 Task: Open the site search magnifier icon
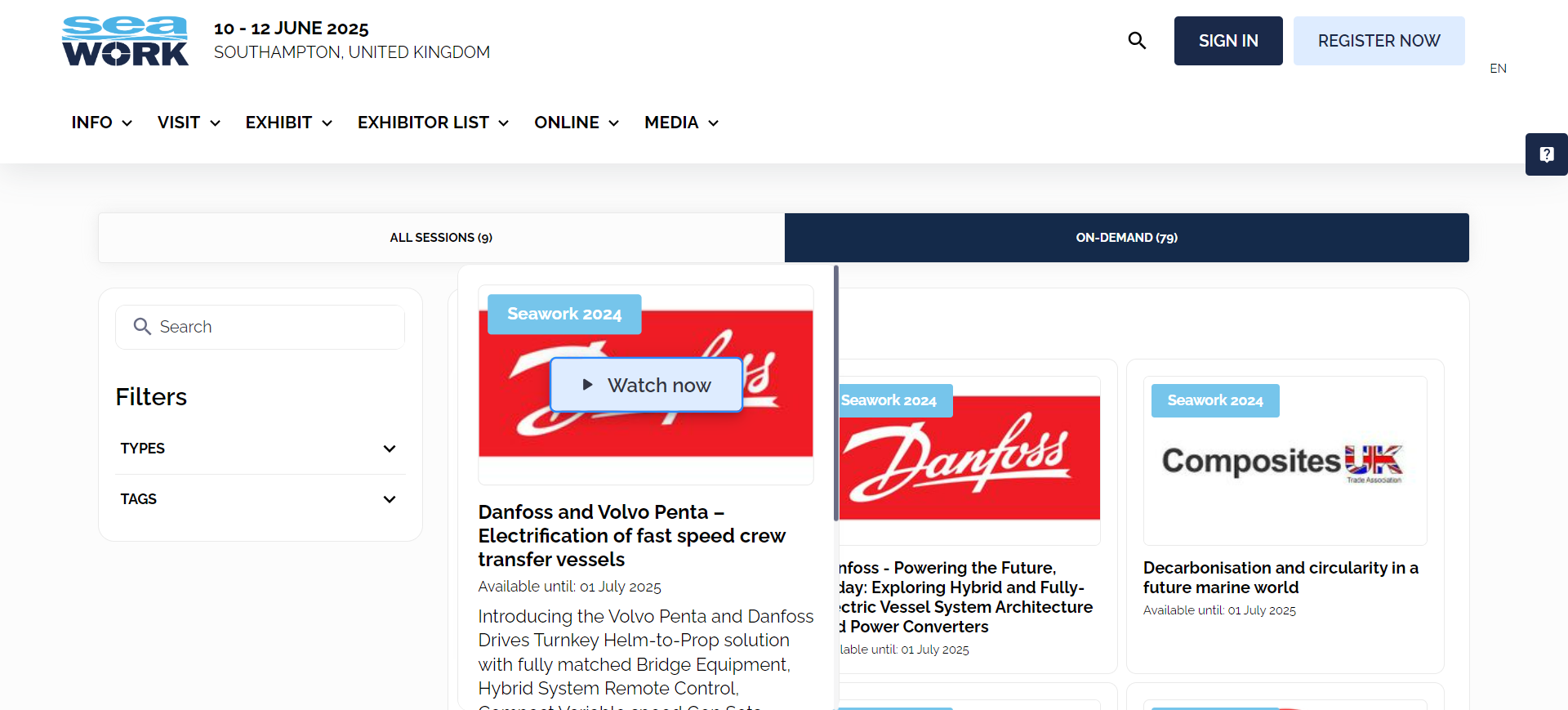(1137, 40)
